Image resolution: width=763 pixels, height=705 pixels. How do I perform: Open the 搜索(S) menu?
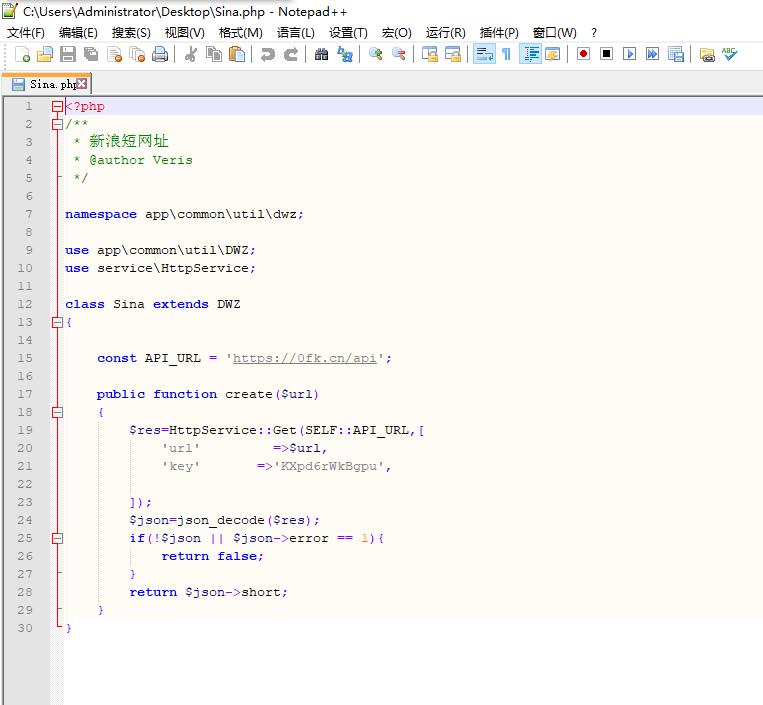[x=130, y=32]
